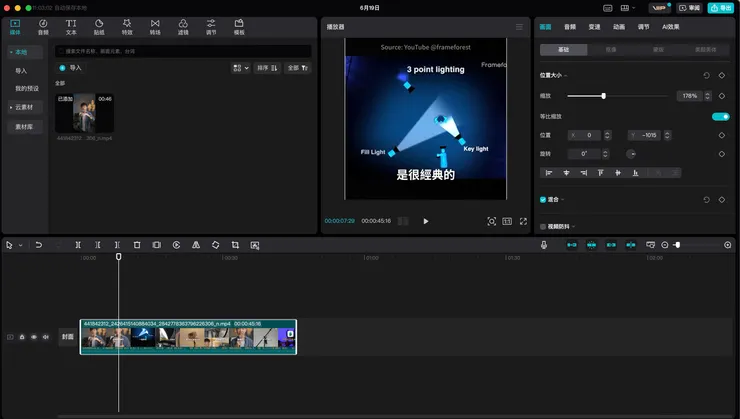Click the undo arrow in timeline toolbar
740x419 pixels.
39,245
